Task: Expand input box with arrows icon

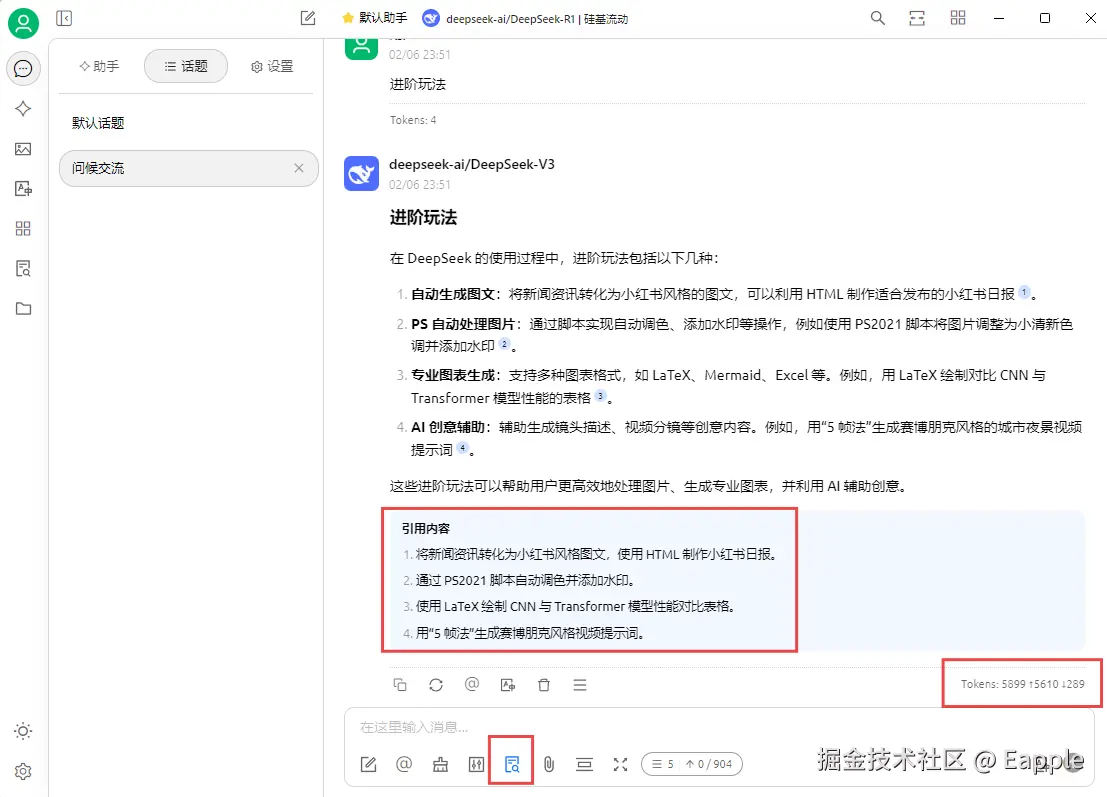Action: point(621,764)
